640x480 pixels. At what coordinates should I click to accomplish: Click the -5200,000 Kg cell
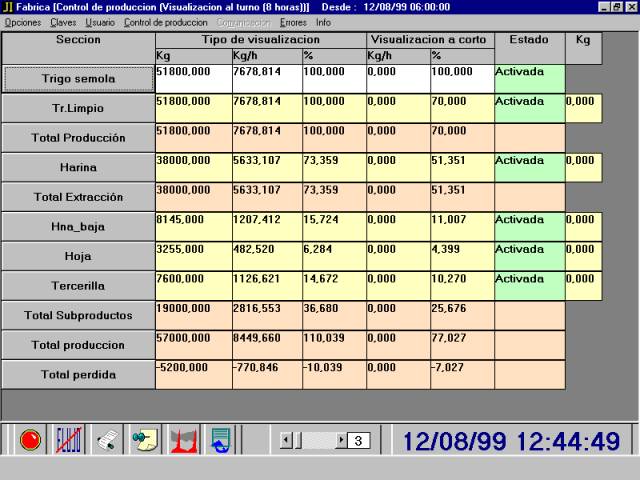(x=194, y=375)
